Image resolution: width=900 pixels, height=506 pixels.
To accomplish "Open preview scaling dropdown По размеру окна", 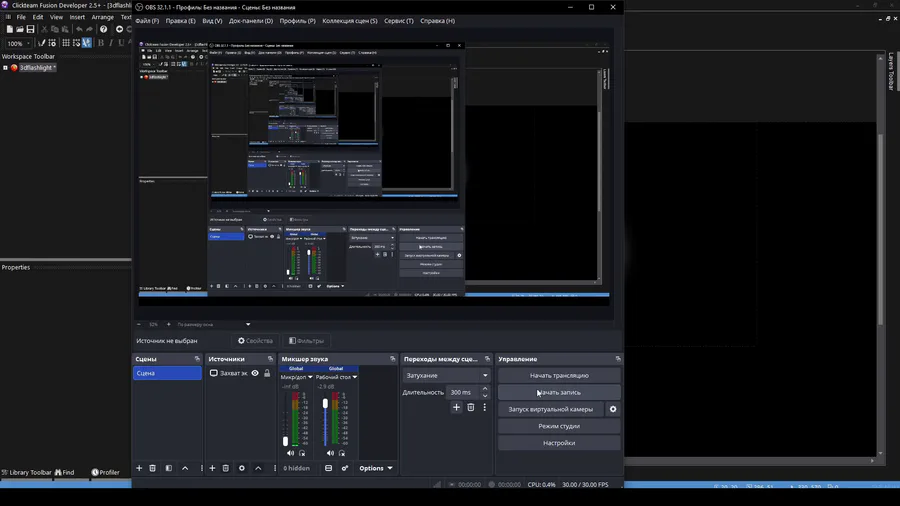I will [214, 324].
